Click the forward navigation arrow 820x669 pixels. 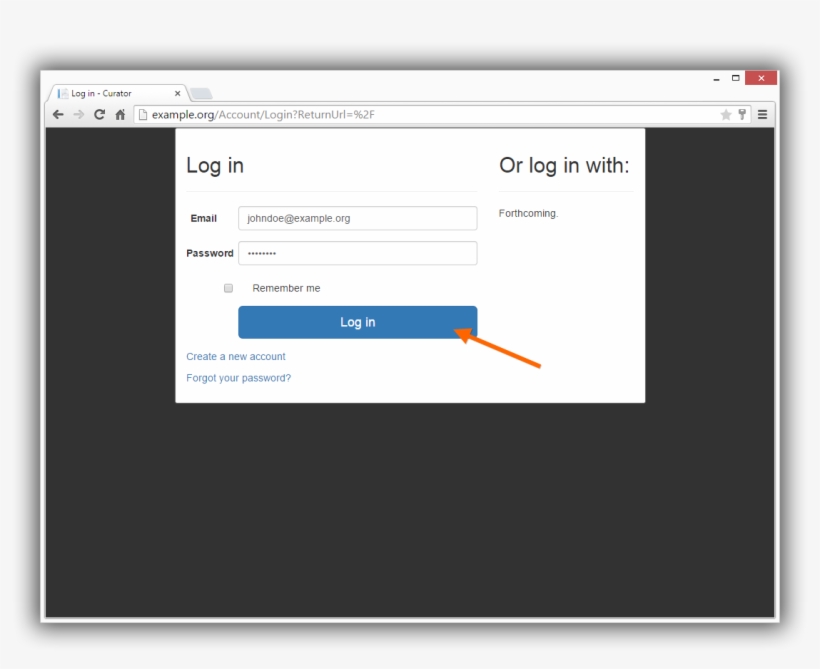[78, 114]
